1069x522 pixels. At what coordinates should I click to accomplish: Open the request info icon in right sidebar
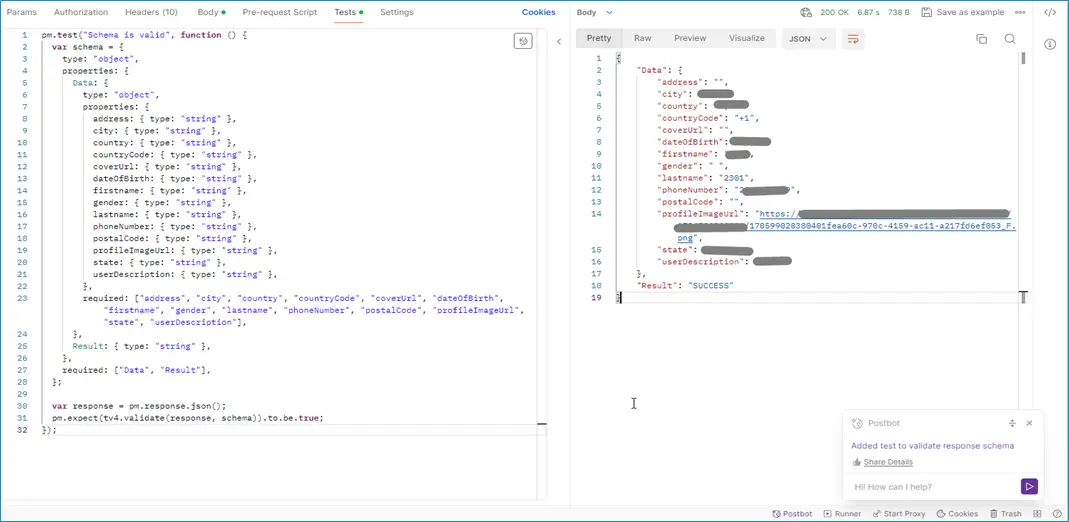pos(1050,44)
